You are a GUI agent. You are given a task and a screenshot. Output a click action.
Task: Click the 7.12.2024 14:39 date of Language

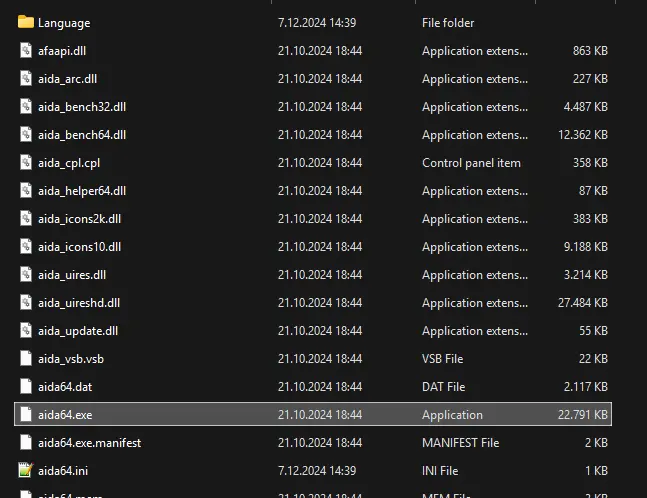point(317,23)
